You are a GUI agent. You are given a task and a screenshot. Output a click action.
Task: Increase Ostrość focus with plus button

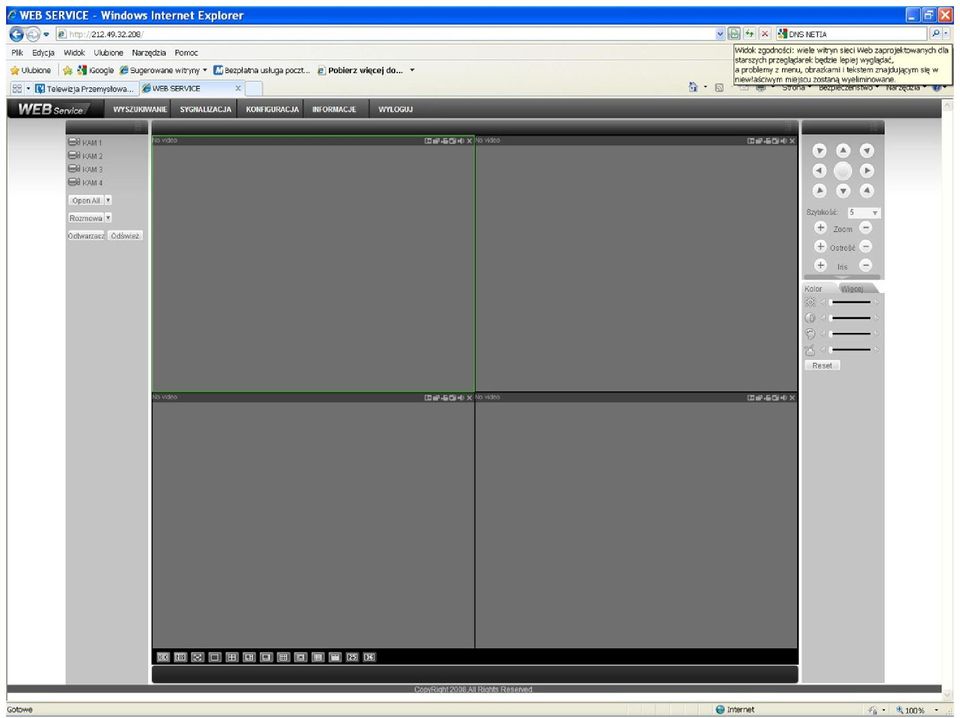click(821, 247)
